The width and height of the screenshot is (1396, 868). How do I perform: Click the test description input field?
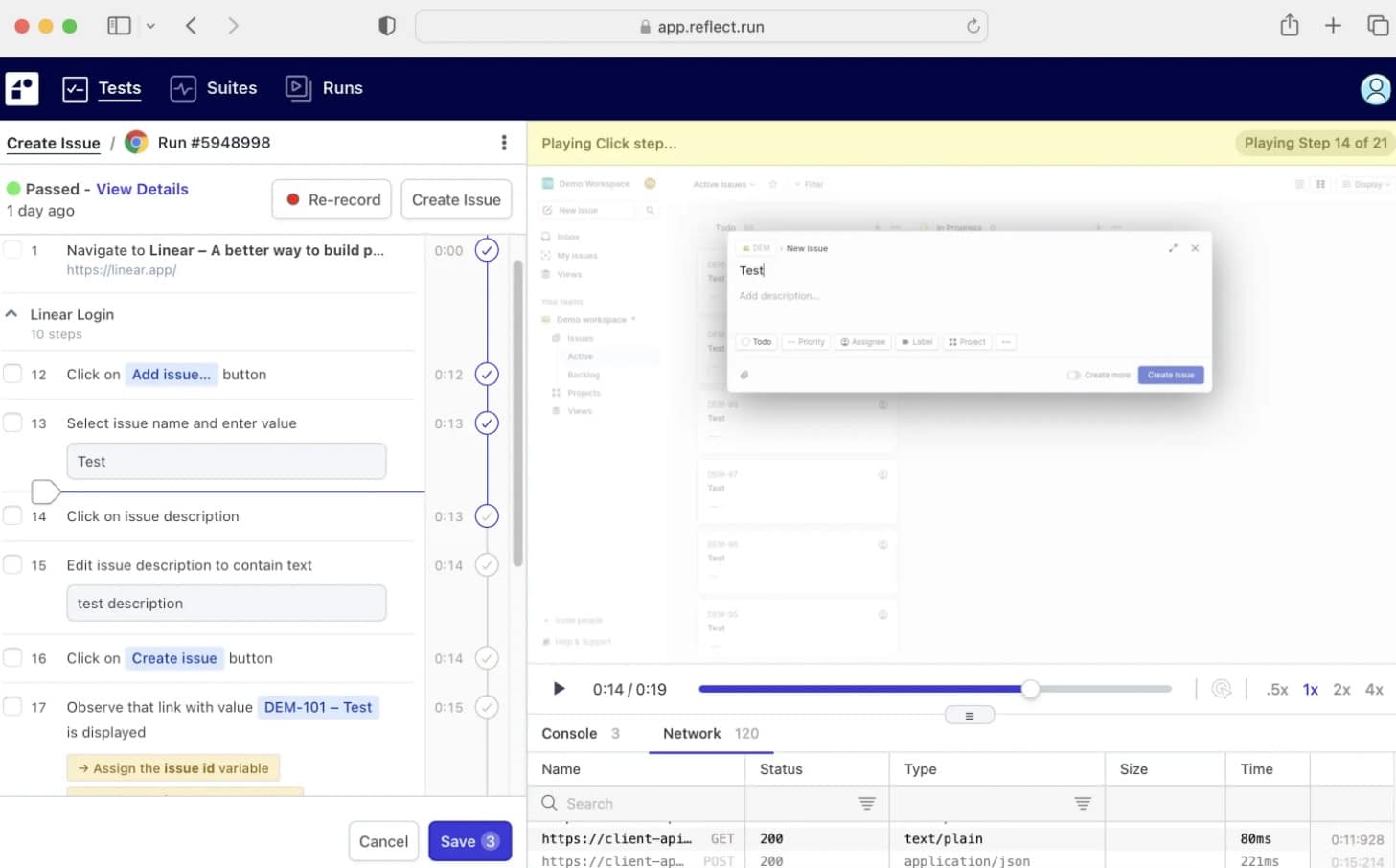(226, 603)
